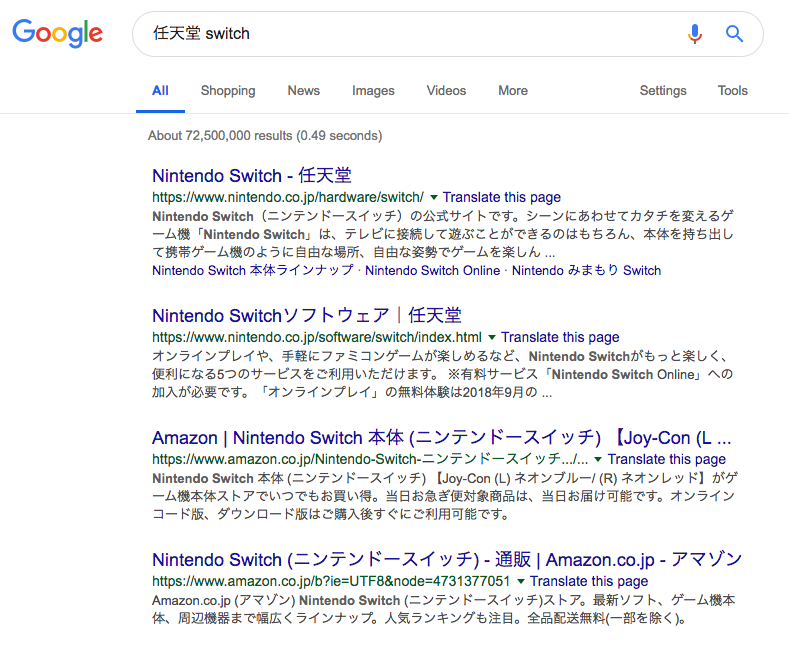Open the News tab
Screen dimensions: 789x648
point(303,91)
